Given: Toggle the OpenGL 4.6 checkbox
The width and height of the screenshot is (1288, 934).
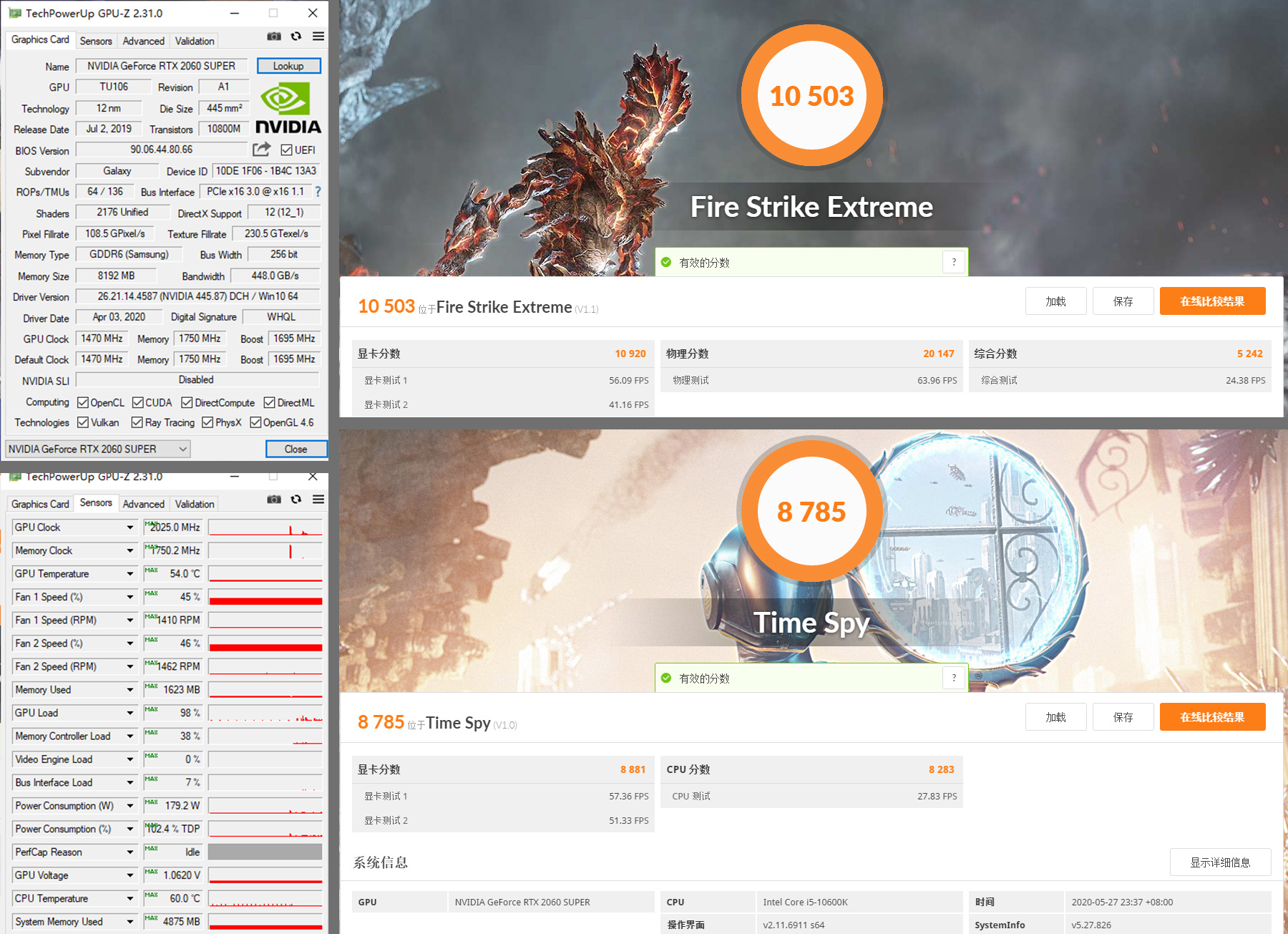Looking at the screenshot, I should [x=255, y=422].
